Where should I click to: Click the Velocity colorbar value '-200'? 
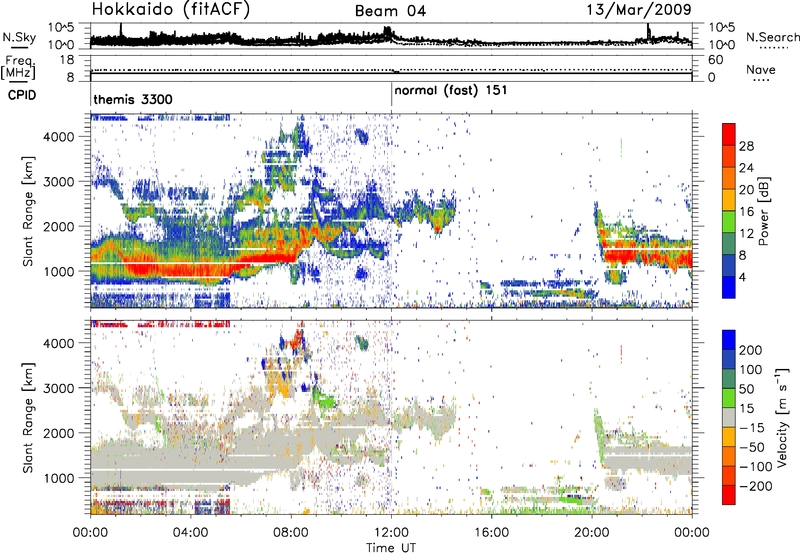click(756, 486)
